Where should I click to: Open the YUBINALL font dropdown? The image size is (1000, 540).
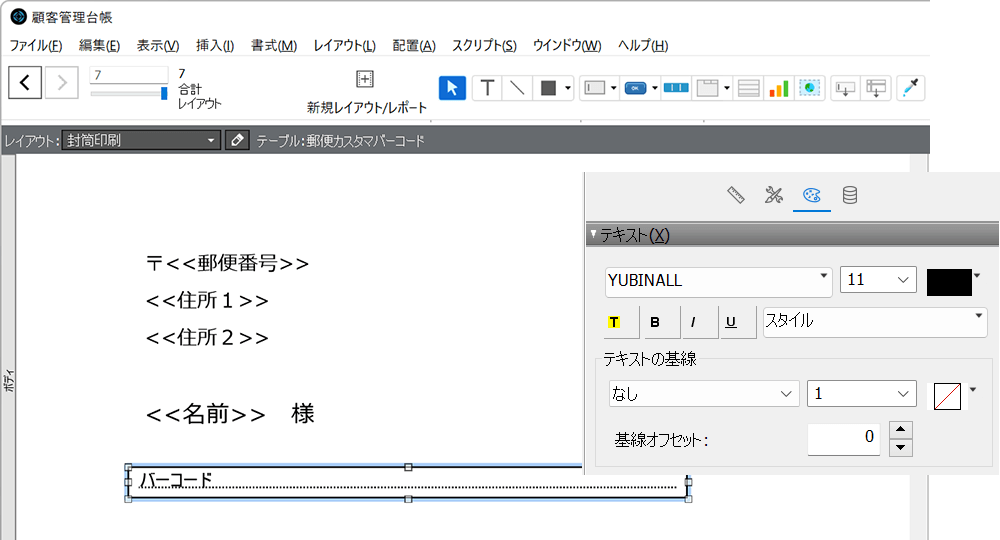coord(718,281)
